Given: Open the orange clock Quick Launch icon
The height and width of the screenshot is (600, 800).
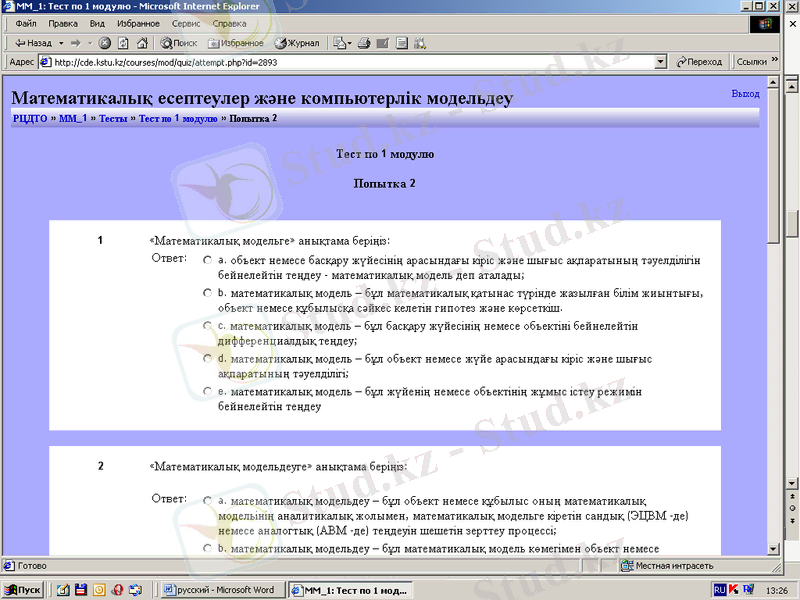Looking at the screenshot, I should pyautogui.click(x=99, y=590).
